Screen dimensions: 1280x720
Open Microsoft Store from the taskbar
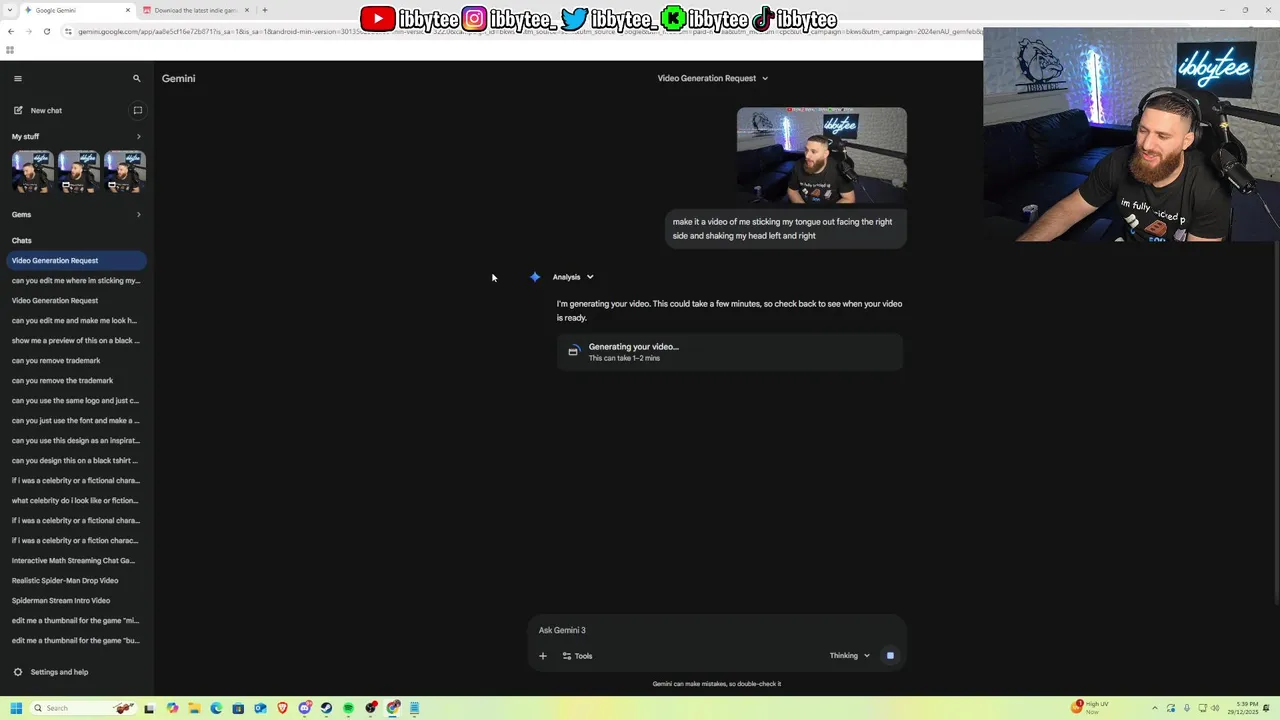238,708
